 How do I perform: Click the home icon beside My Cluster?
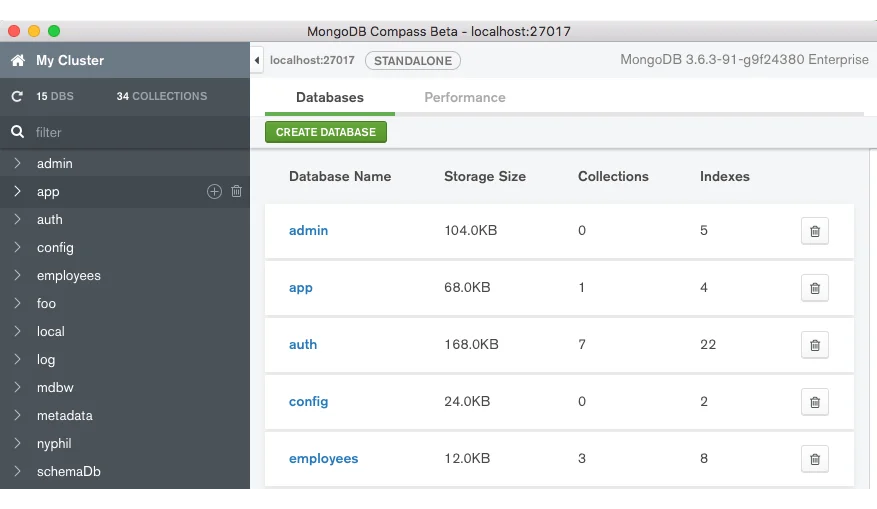(18, 60)
